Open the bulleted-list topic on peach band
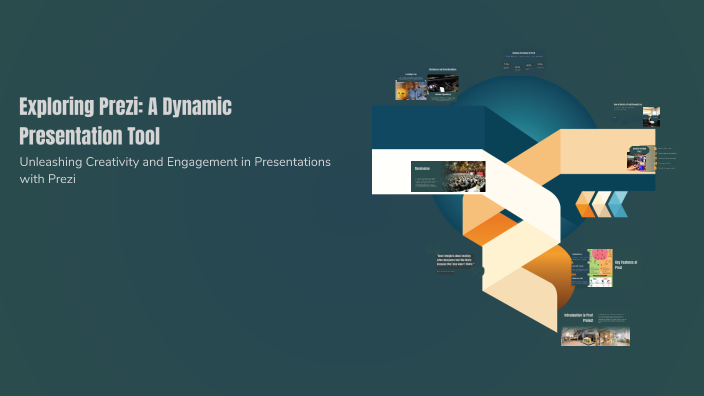Viewport: 704px width, 396px height. point(652,158)
